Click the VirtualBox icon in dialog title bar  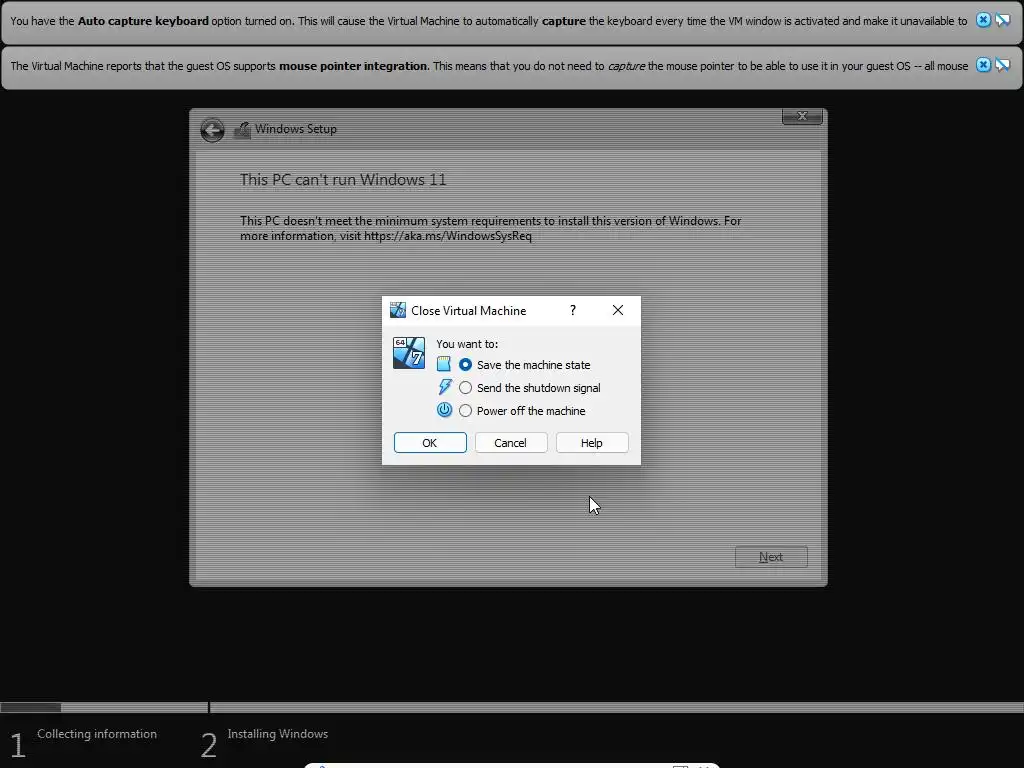[x=397, y=310]
